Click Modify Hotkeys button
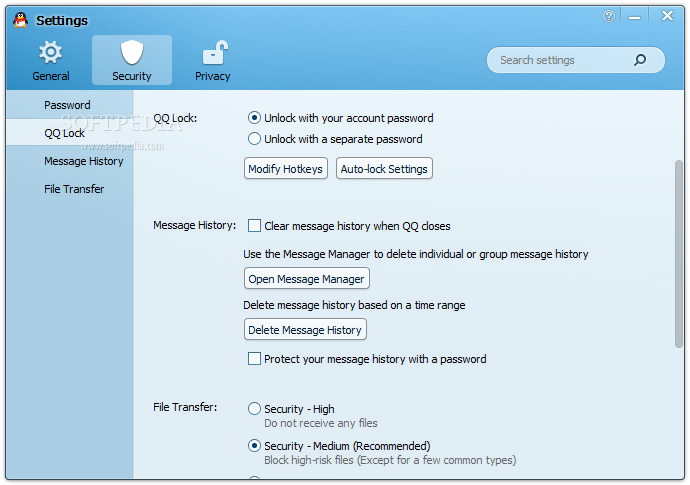 click(x=286, y=169)
